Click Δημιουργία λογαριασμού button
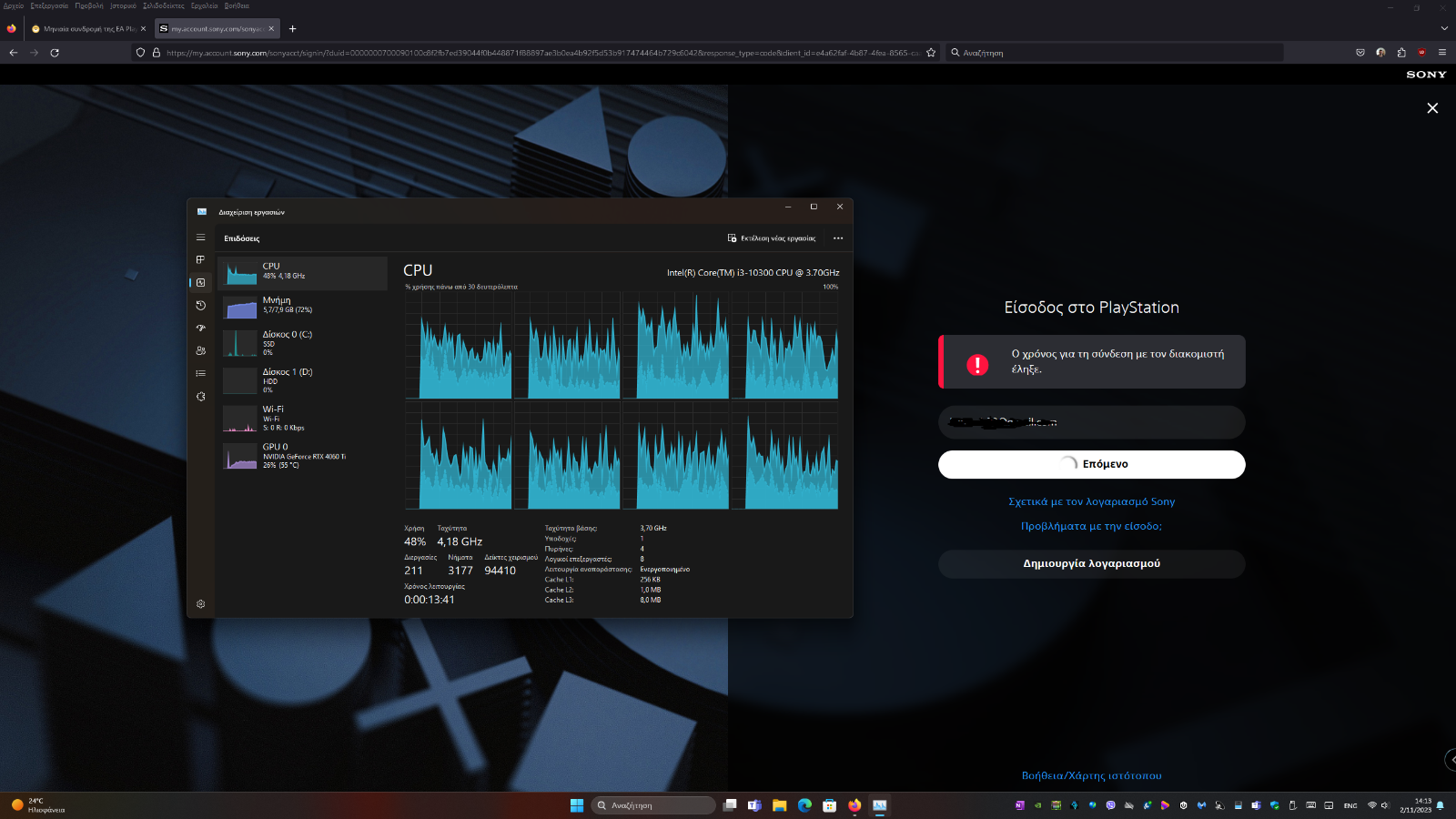1456x819 pixels. (x=1091, y=564)
